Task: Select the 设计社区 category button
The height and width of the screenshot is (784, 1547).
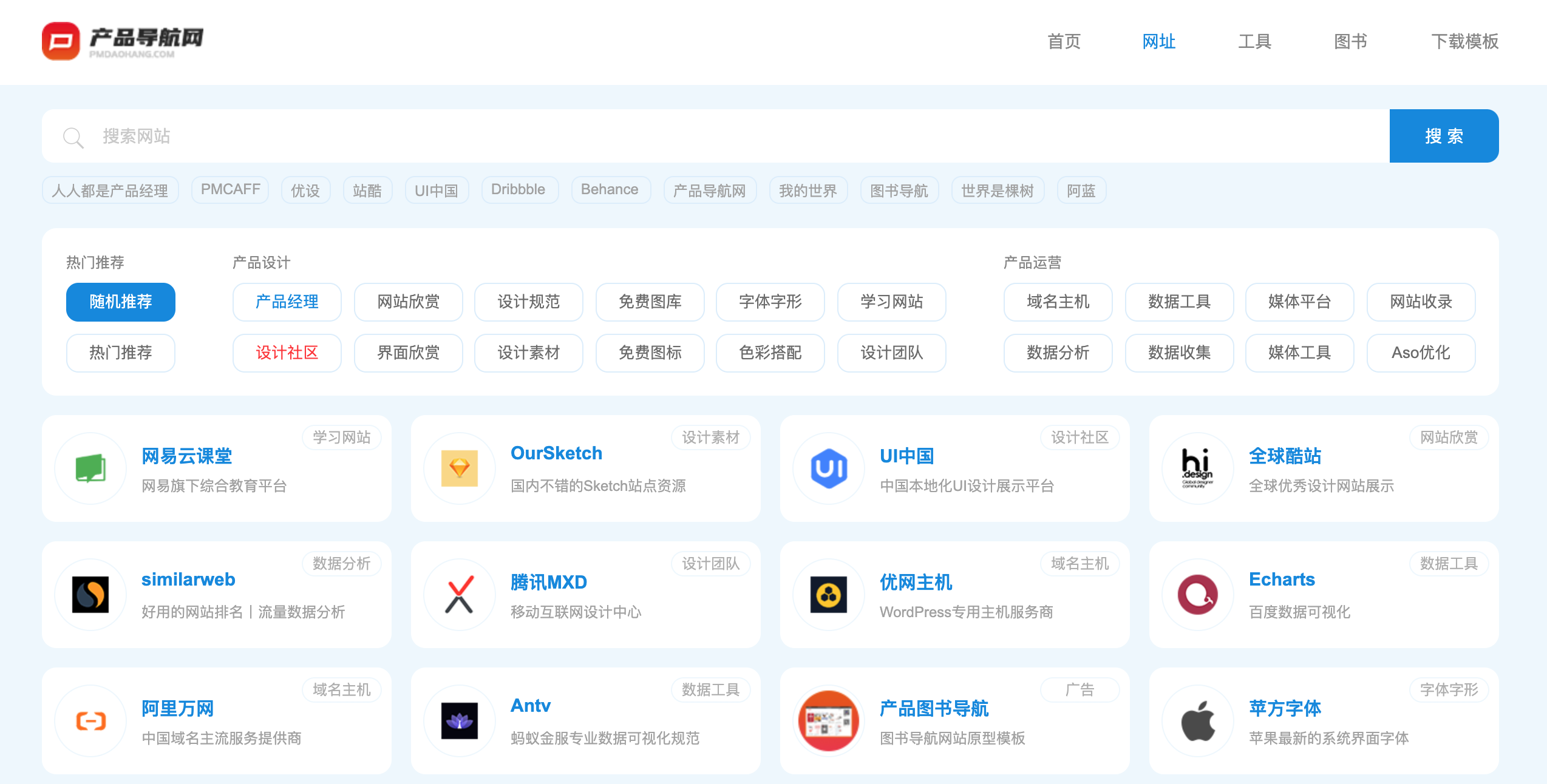Action: (x=287, y=353)
